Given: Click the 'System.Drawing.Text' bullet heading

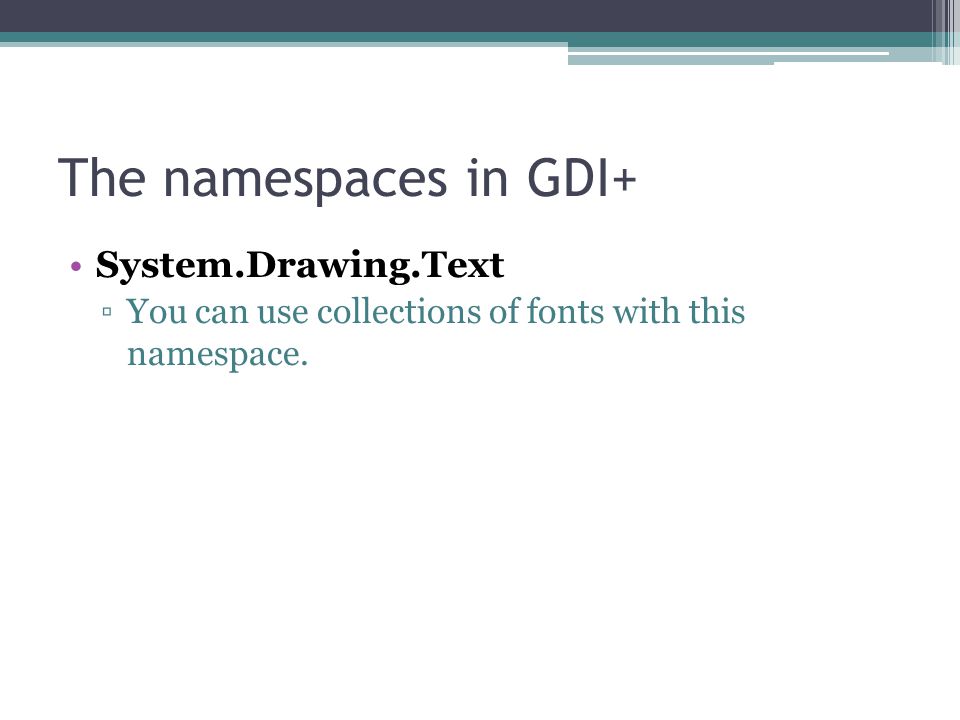Looking at the screenshot, I should coord(300,266).
